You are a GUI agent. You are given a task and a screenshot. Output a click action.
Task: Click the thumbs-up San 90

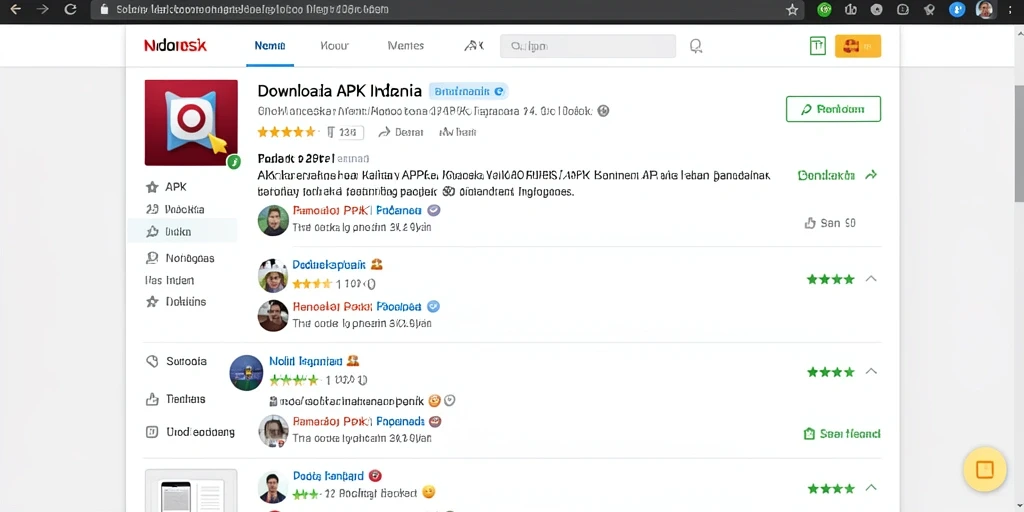click(830, 223)
